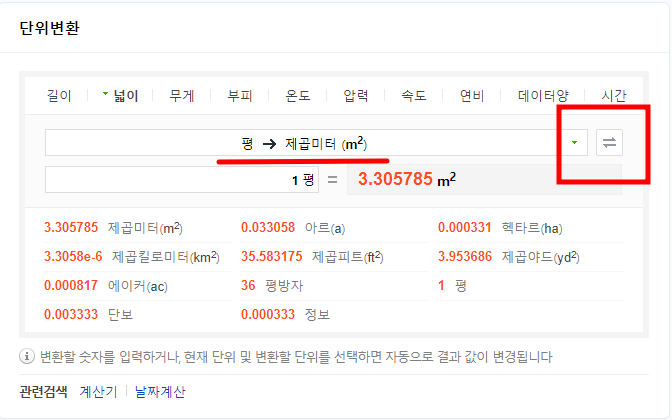This screenshot has height=420, width=672.
Task: Choose the 데이터양 tab
Action: pyautogui.click(x=543, y=96)
